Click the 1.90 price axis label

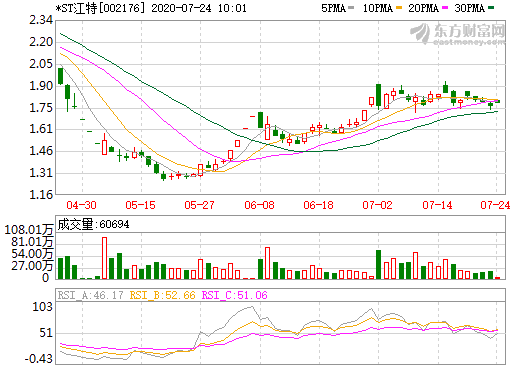click(x=41, y=86)
